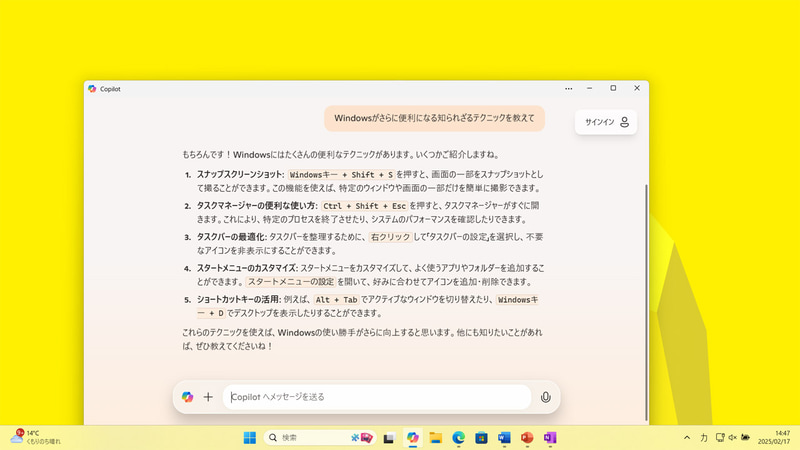The width and height of the screenshot is (800, 450).
Task: Open the clock showing 14:47 2025/02/17
Action: 773,437
